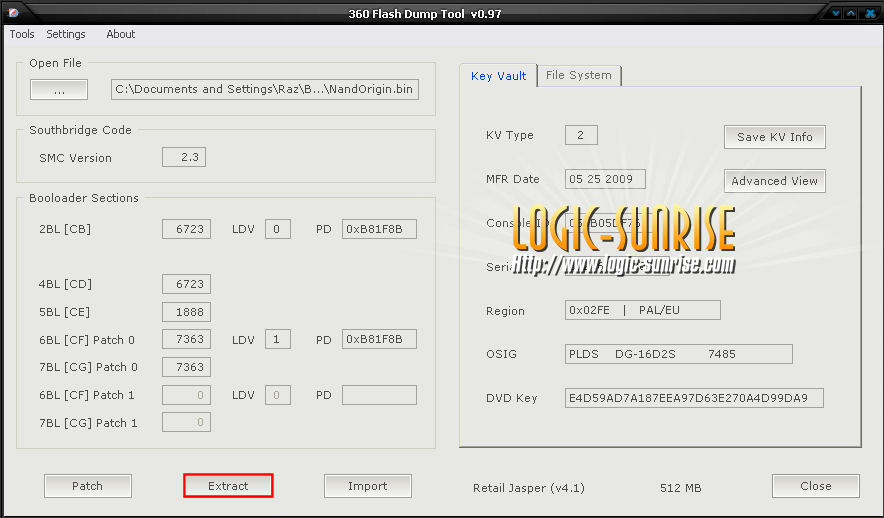Click the 'Retail Jasper (v4.1)' status text
The height and width of the screenshot is (518, 884).
click(x=529, y=488)
